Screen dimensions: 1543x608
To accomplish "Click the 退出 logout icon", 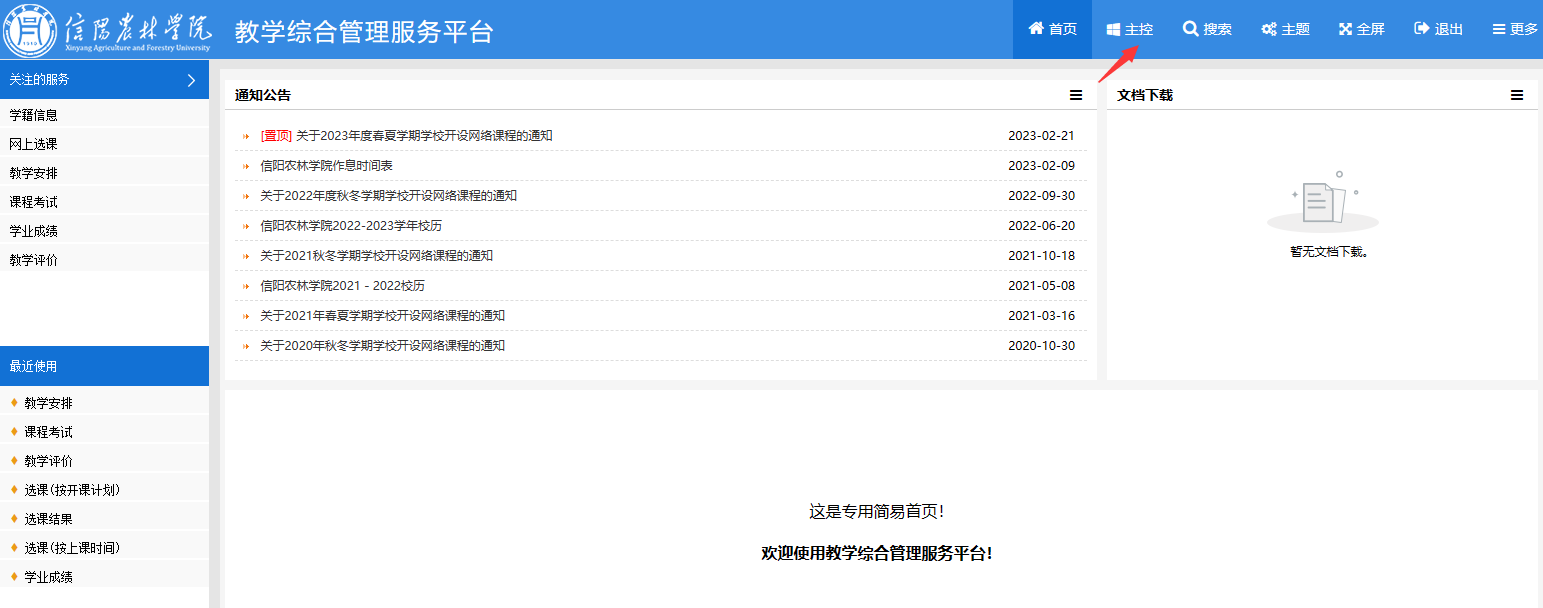I will (x=1421, y=29).
